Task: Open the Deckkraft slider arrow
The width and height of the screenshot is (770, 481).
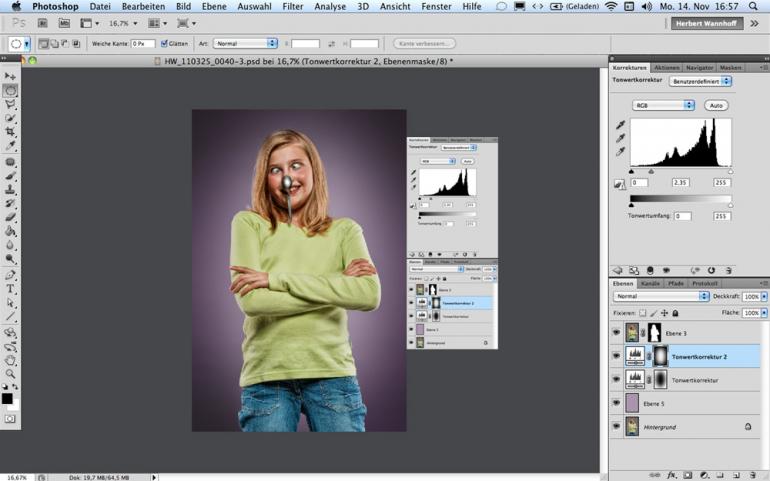Action: [x=764, y=296]
